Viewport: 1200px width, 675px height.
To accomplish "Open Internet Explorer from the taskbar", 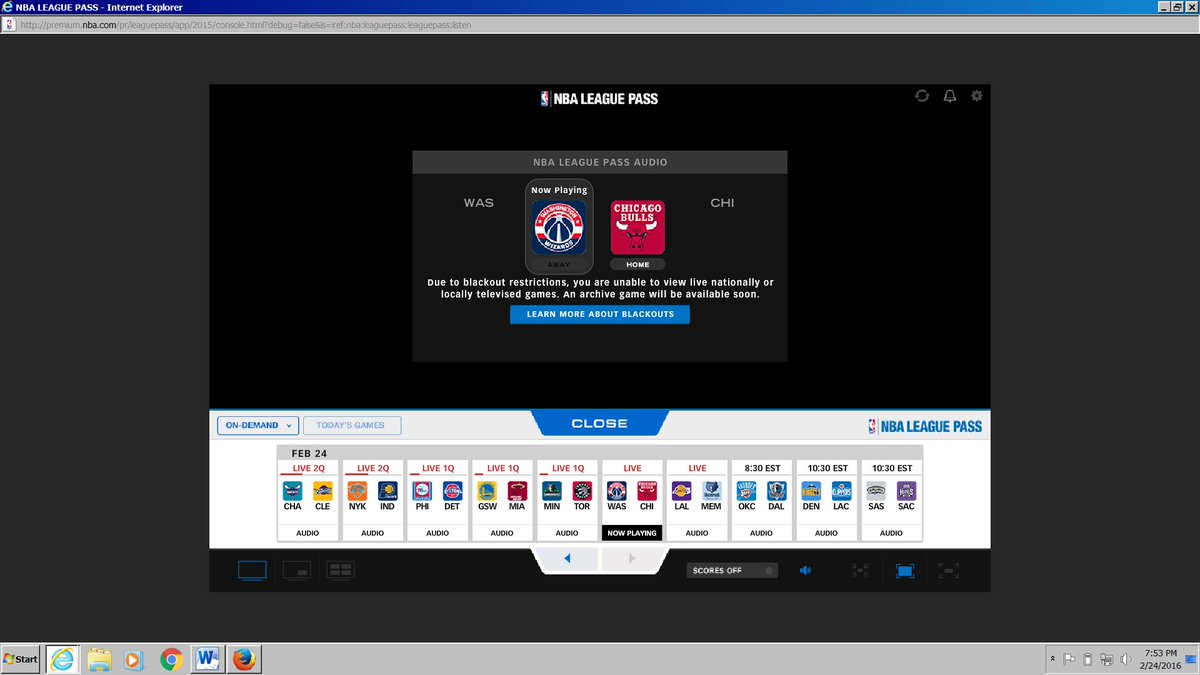I will coord(64,659).
